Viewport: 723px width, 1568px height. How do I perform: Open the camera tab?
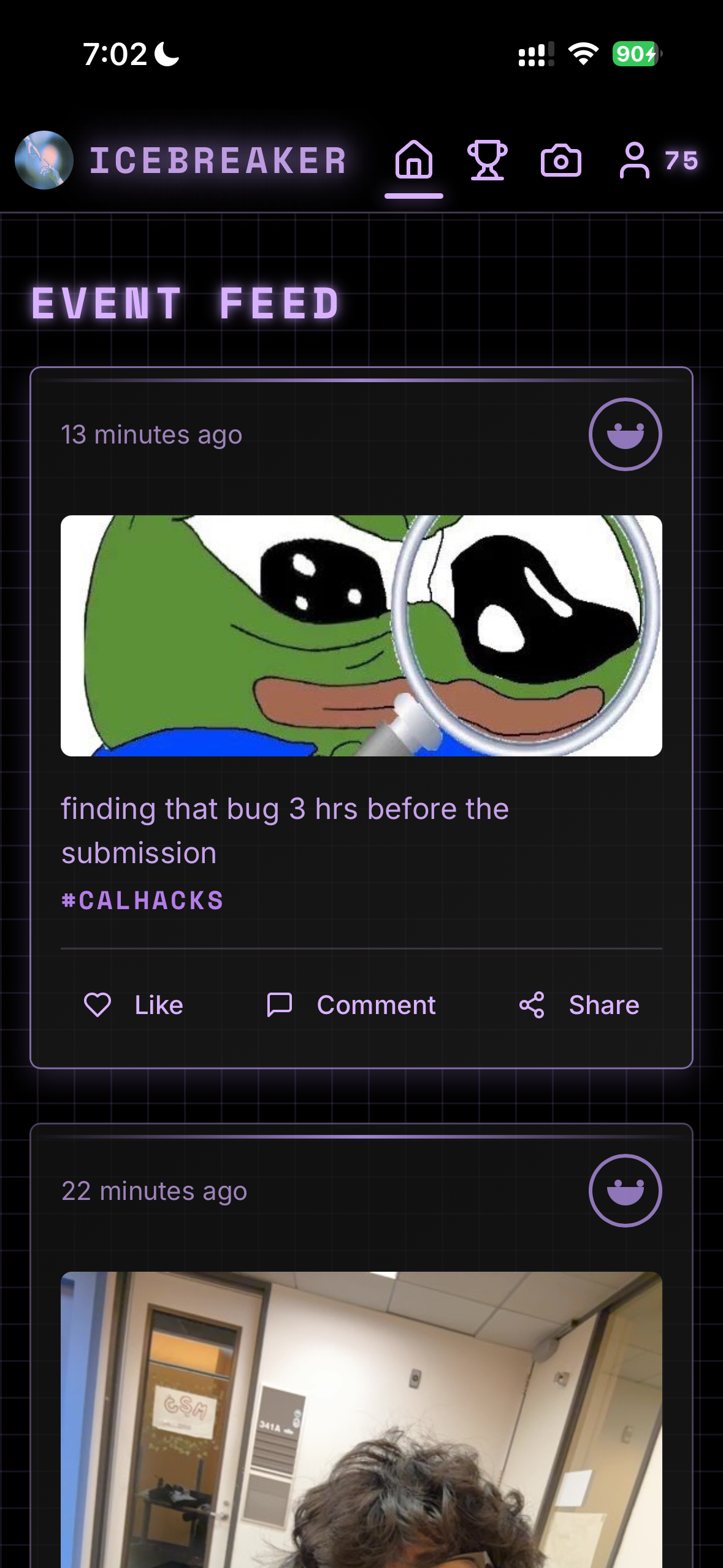tap(561, 161)
